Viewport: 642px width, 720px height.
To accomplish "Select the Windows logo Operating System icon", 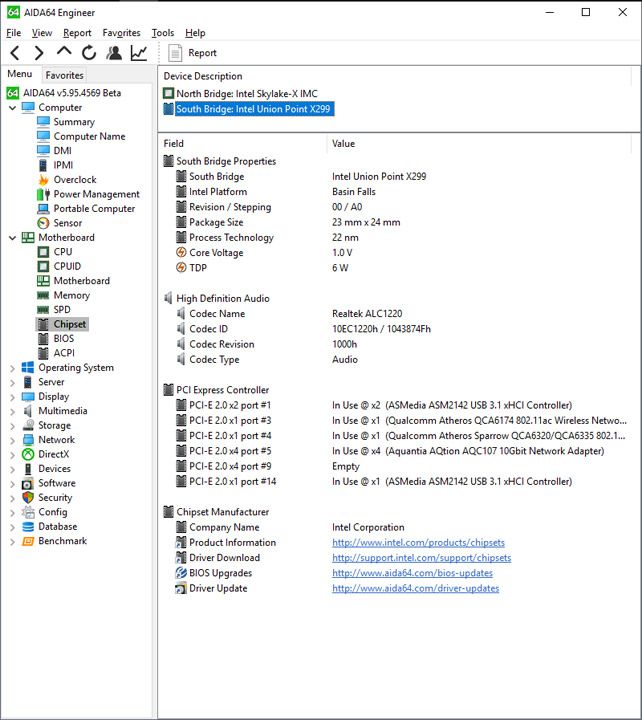I will [x=28, y=368].
